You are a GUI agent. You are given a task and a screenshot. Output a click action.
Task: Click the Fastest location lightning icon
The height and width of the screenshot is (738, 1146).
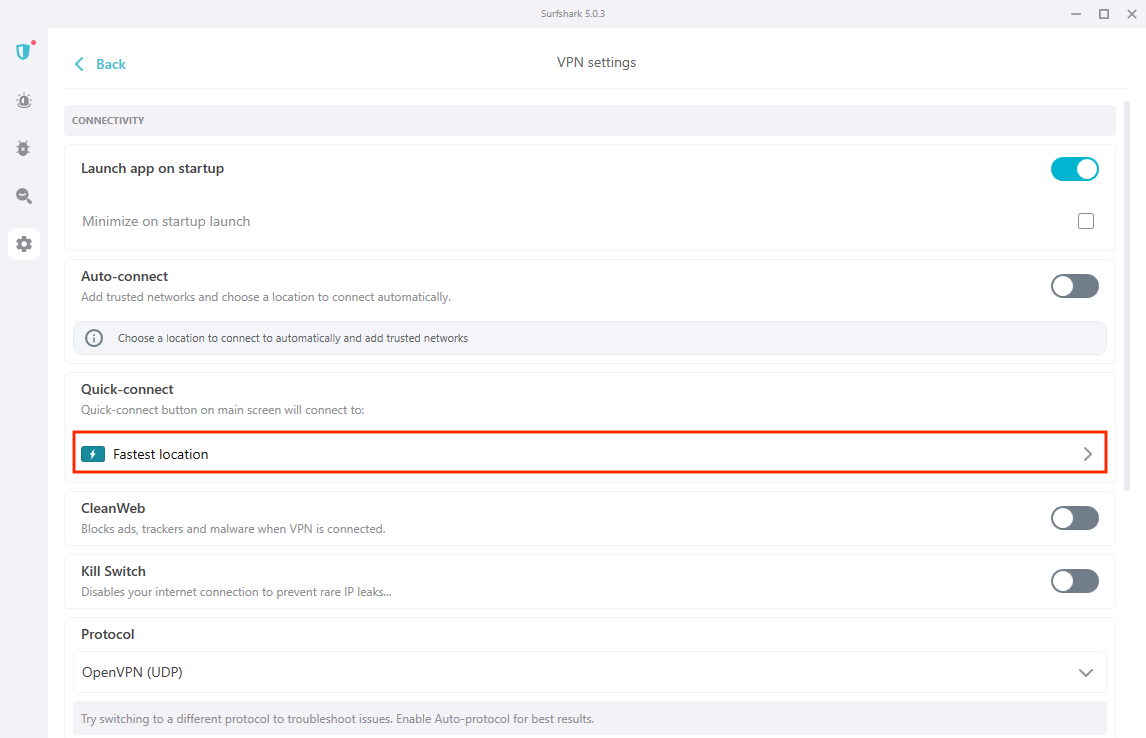pos(93,454)
